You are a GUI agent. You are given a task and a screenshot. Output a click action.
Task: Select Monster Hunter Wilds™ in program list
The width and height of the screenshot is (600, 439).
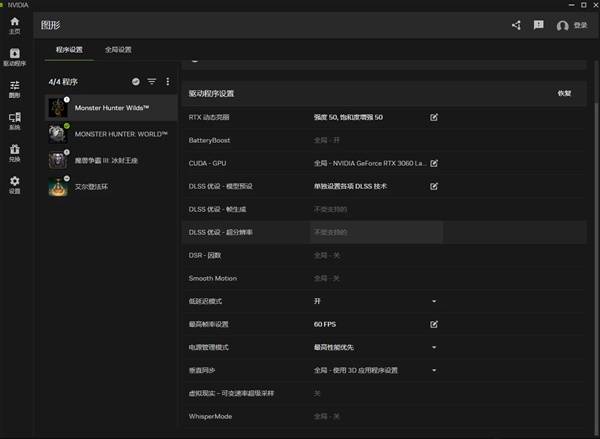click(x=111, y=108)
